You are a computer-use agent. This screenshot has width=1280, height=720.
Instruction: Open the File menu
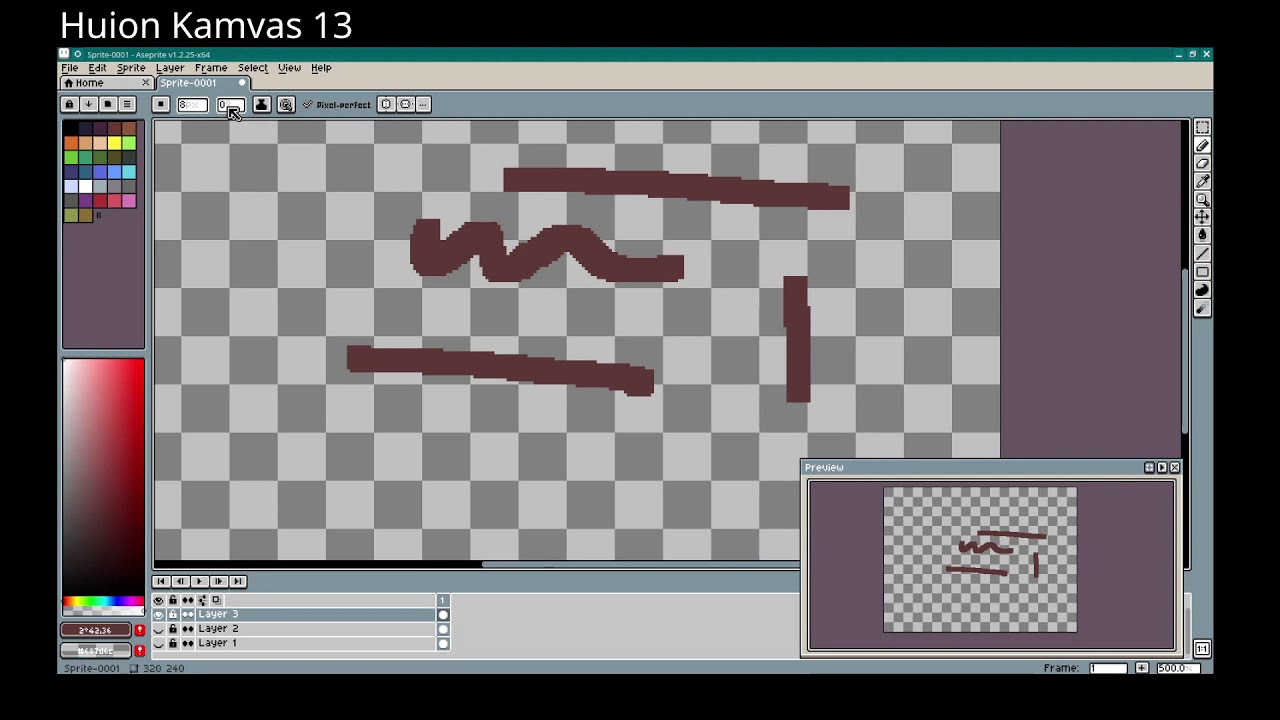coord(70,68)
